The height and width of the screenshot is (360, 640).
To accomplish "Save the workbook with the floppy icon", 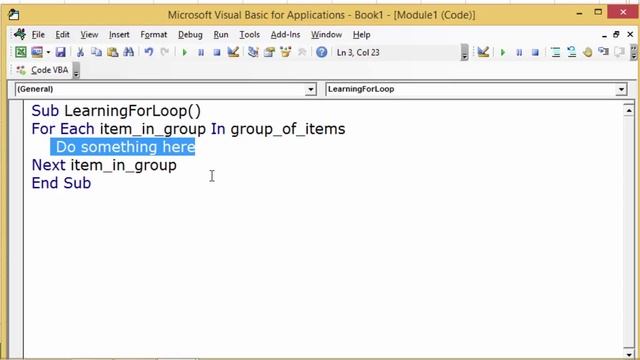I will 60,52.
